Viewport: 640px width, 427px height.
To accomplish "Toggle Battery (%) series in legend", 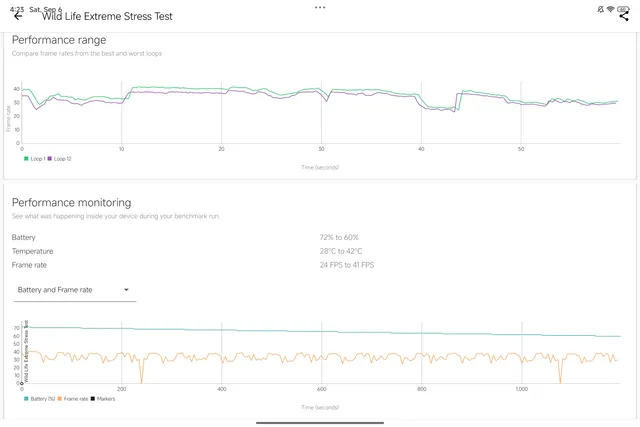I will click(x=40, y=399).
